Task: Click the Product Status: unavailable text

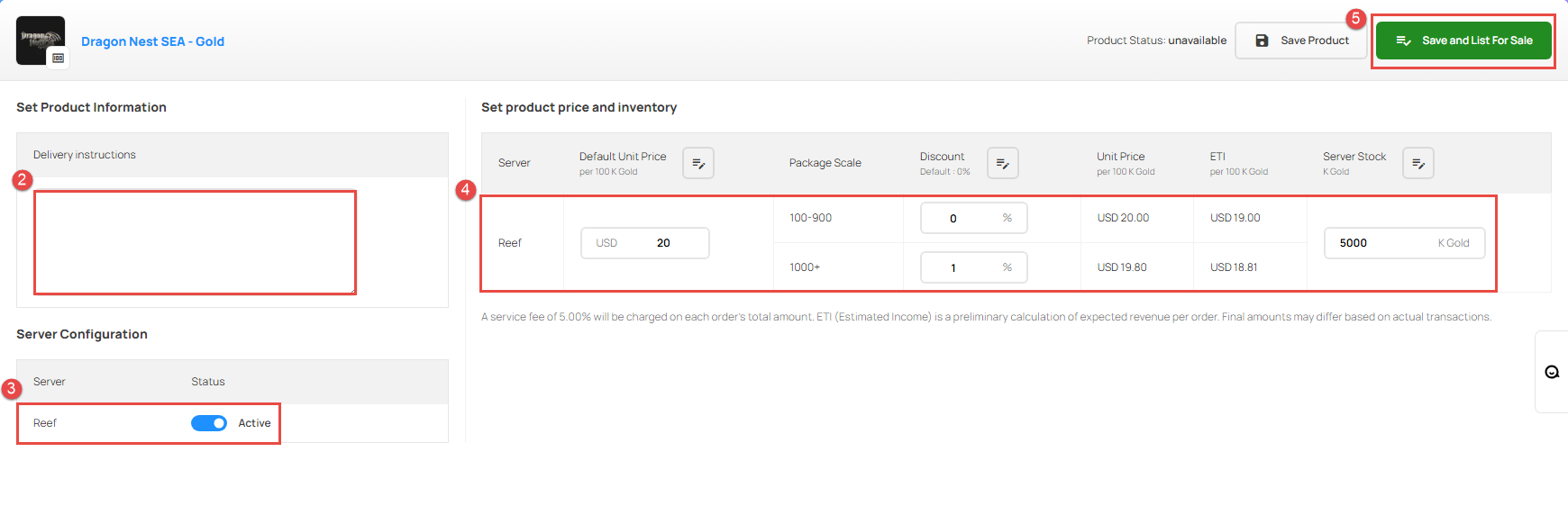Action: [1156, 41]
